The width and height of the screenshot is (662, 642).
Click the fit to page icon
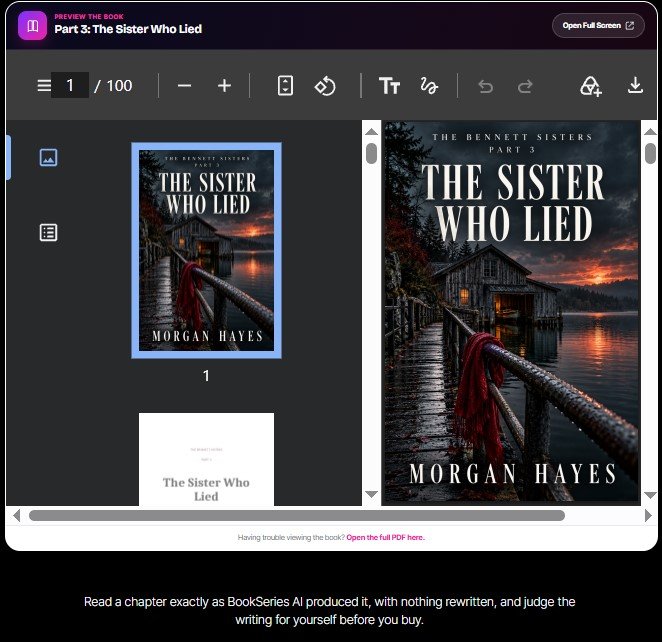pos(285,86)
